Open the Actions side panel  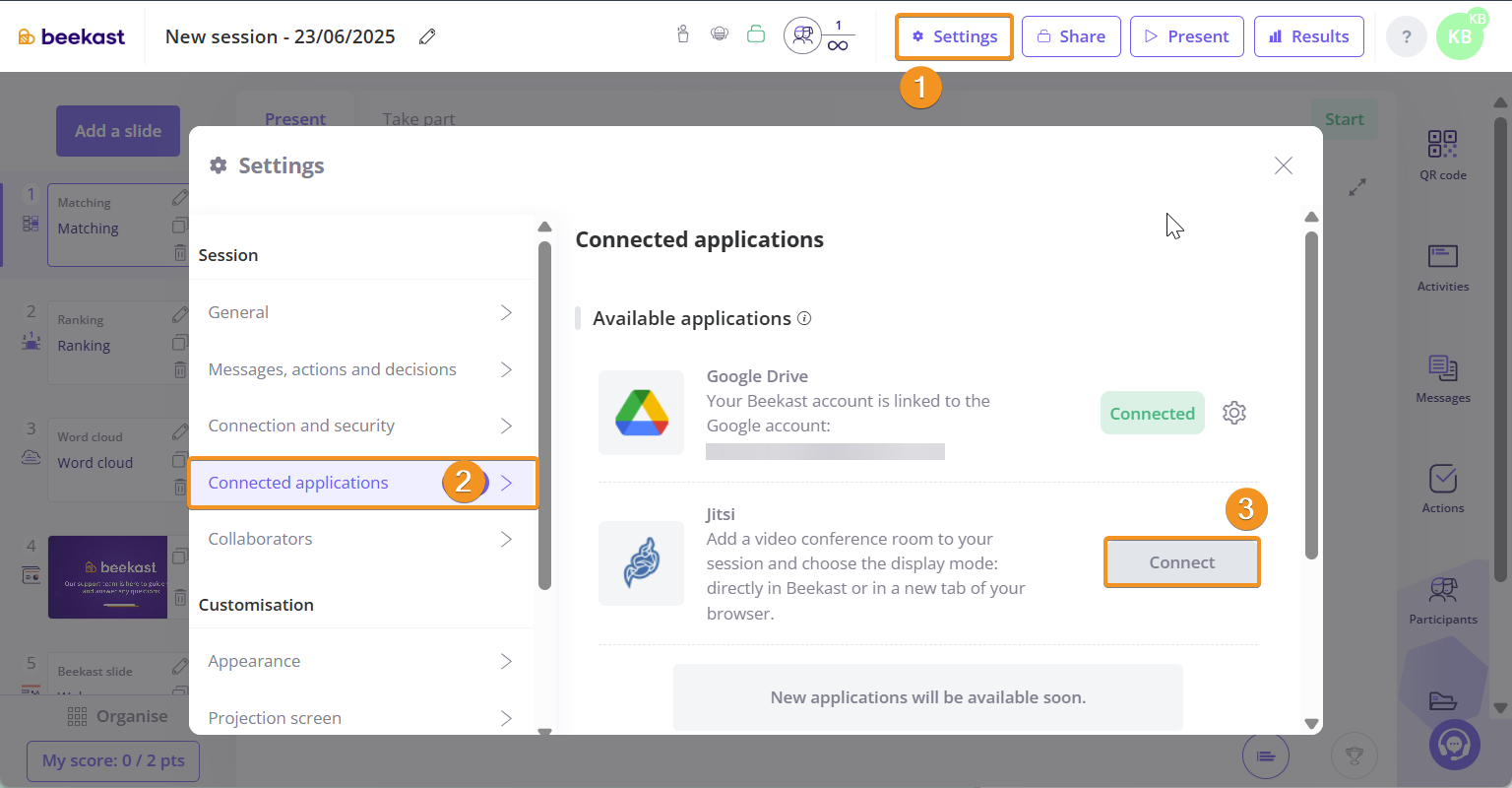click(1443, 489)
